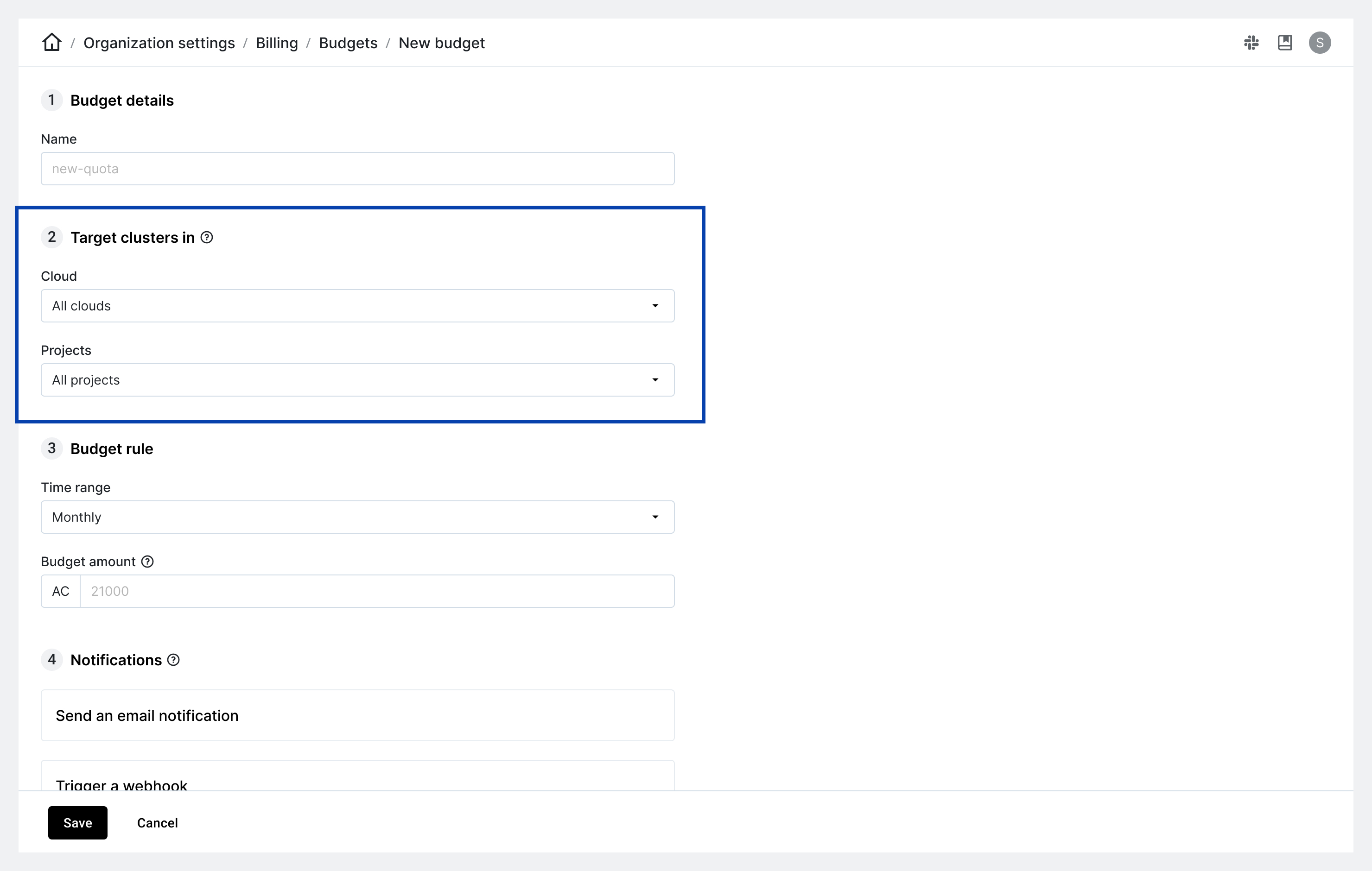Click the help icon in breadcrumb area

click(1285, 42)
